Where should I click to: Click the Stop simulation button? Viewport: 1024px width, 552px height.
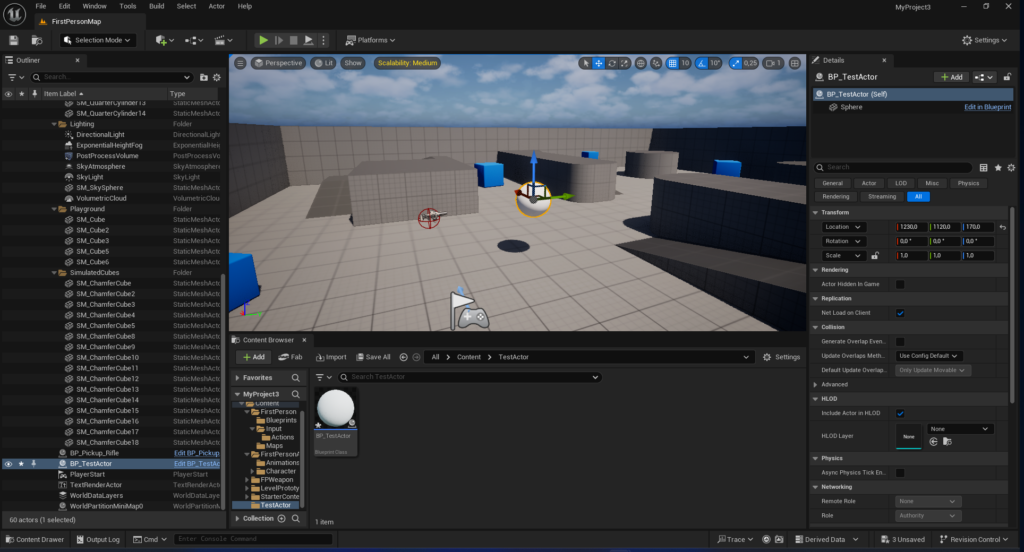point(294,40)
